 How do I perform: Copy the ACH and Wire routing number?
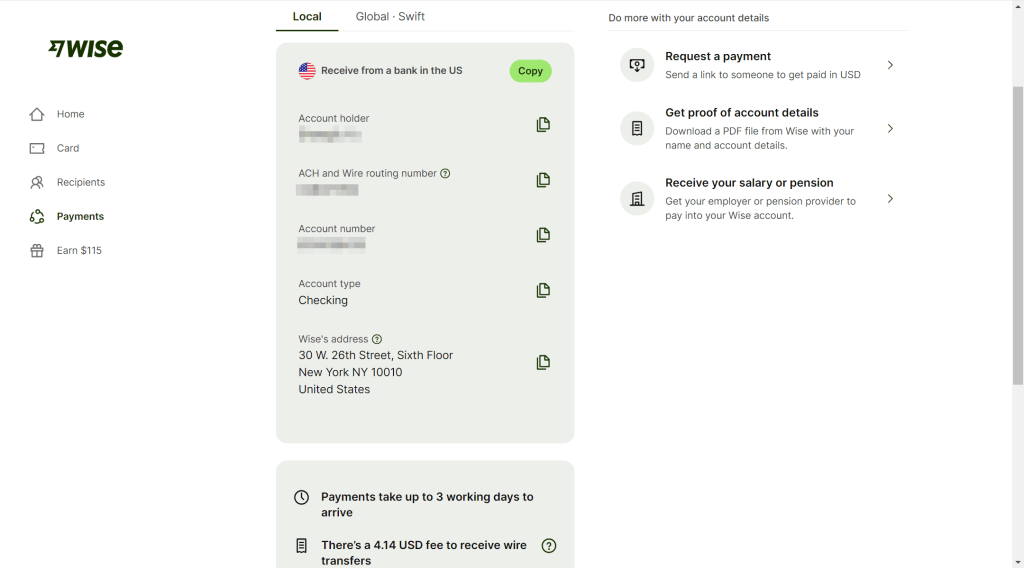(x=543, y=180)
